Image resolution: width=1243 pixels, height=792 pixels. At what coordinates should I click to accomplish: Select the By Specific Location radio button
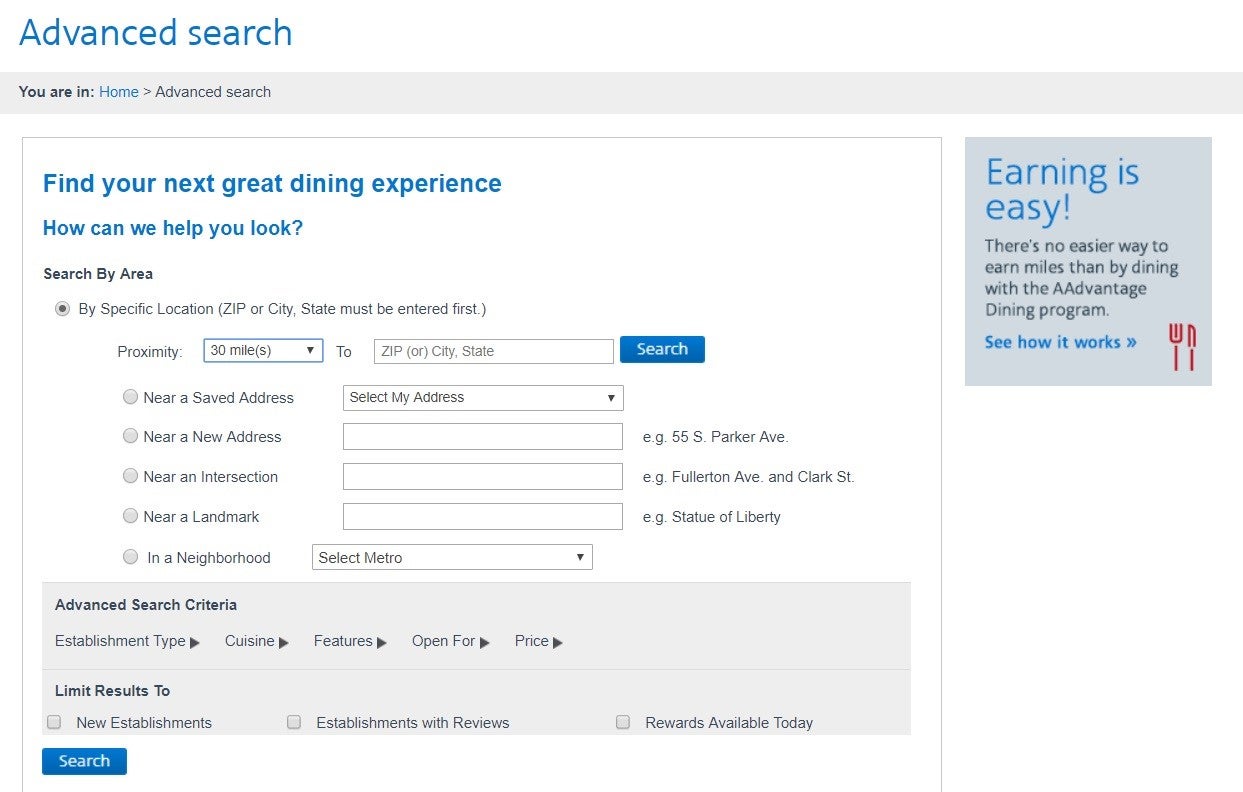tap(63, 309)
